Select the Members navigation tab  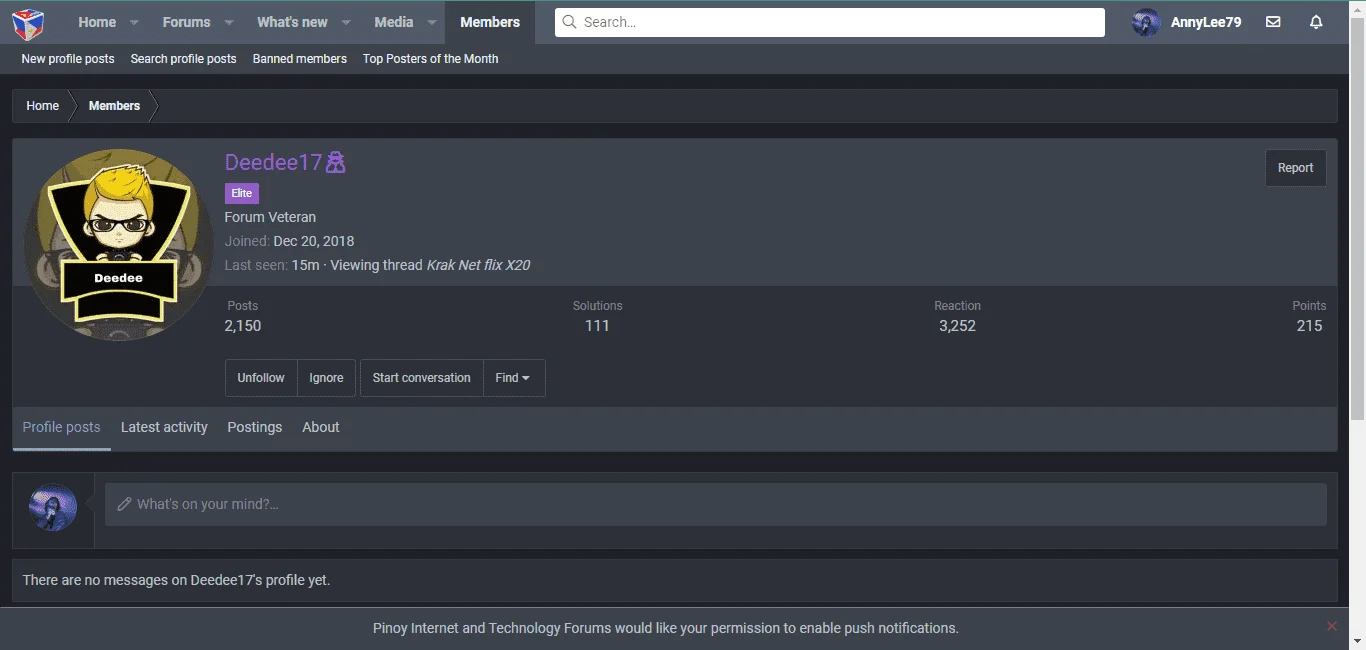point(490,22)
